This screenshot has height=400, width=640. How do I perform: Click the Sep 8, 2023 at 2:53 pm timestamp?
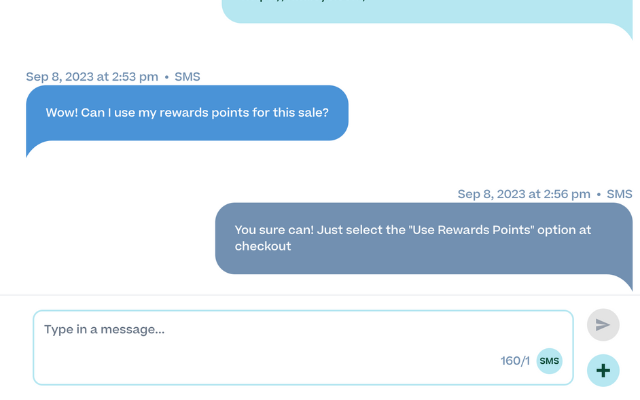pos(92,76)
